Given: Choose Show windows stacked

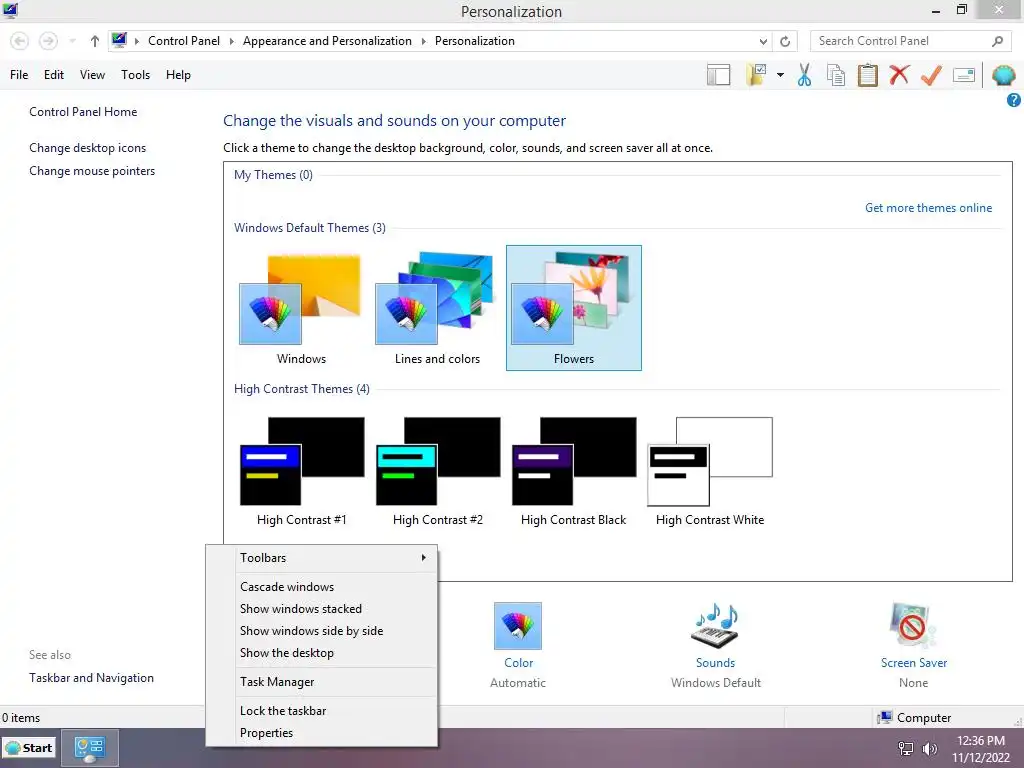Looking at the screenshot, I should [321, 609].
